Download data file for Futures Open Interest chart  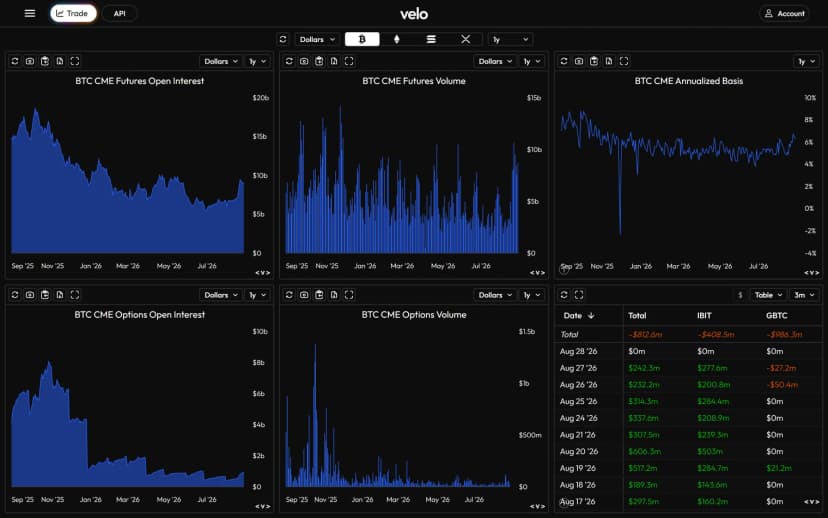point(60,61)
